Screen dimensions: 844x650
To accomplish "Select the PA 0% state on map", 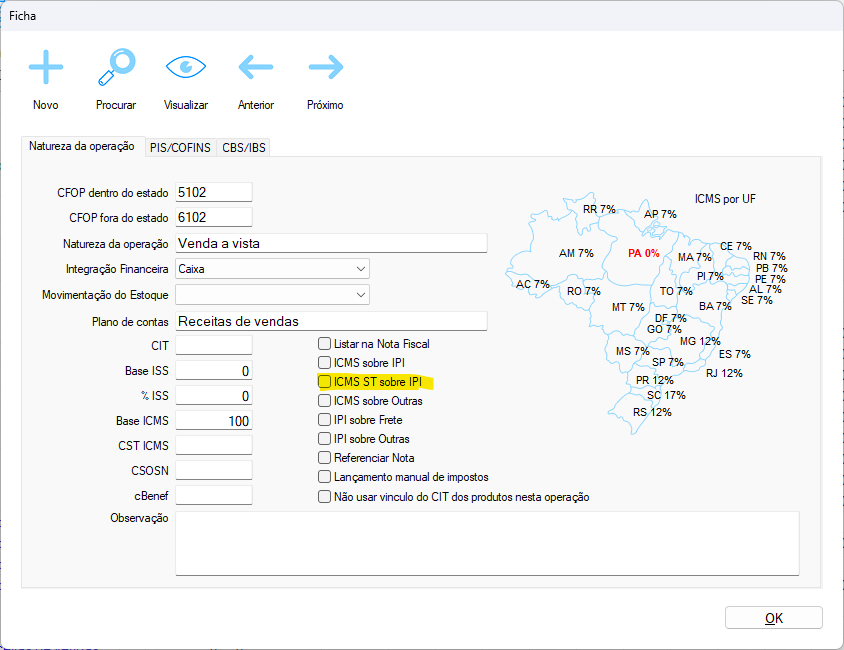I will pyautogui.click(x=643, y=254).
